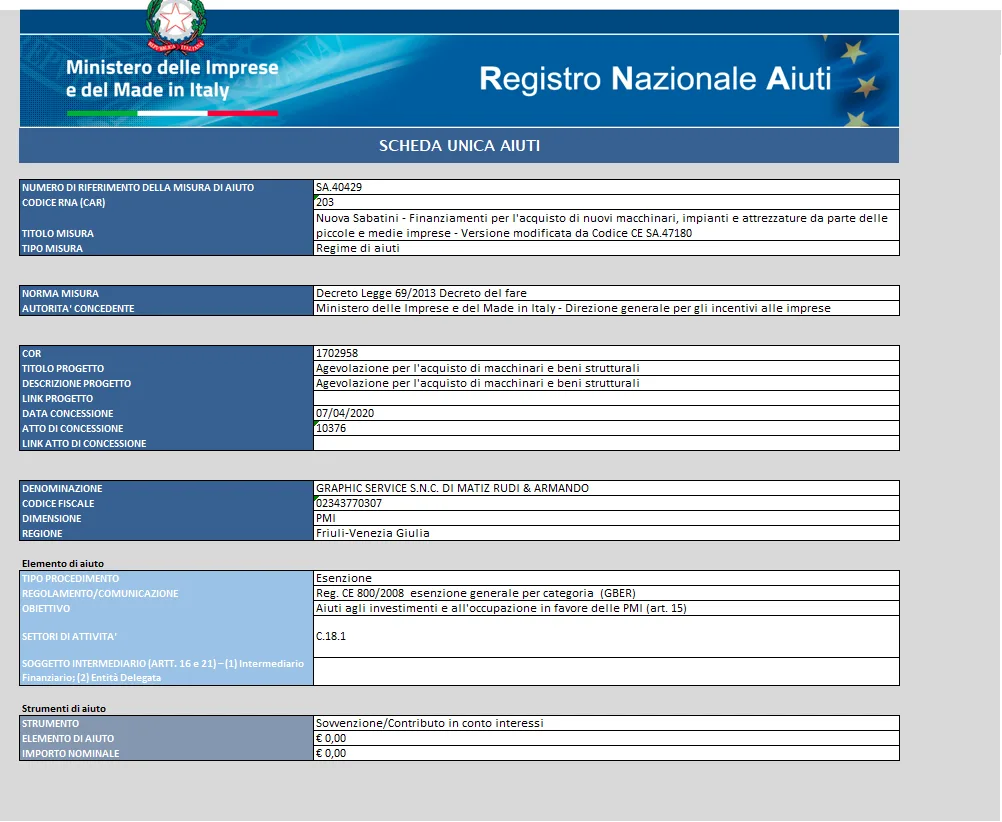1002x822 pixels.
Task: Click the AUTORITA' CONCEDENTE label
Action: pos(78,309)
